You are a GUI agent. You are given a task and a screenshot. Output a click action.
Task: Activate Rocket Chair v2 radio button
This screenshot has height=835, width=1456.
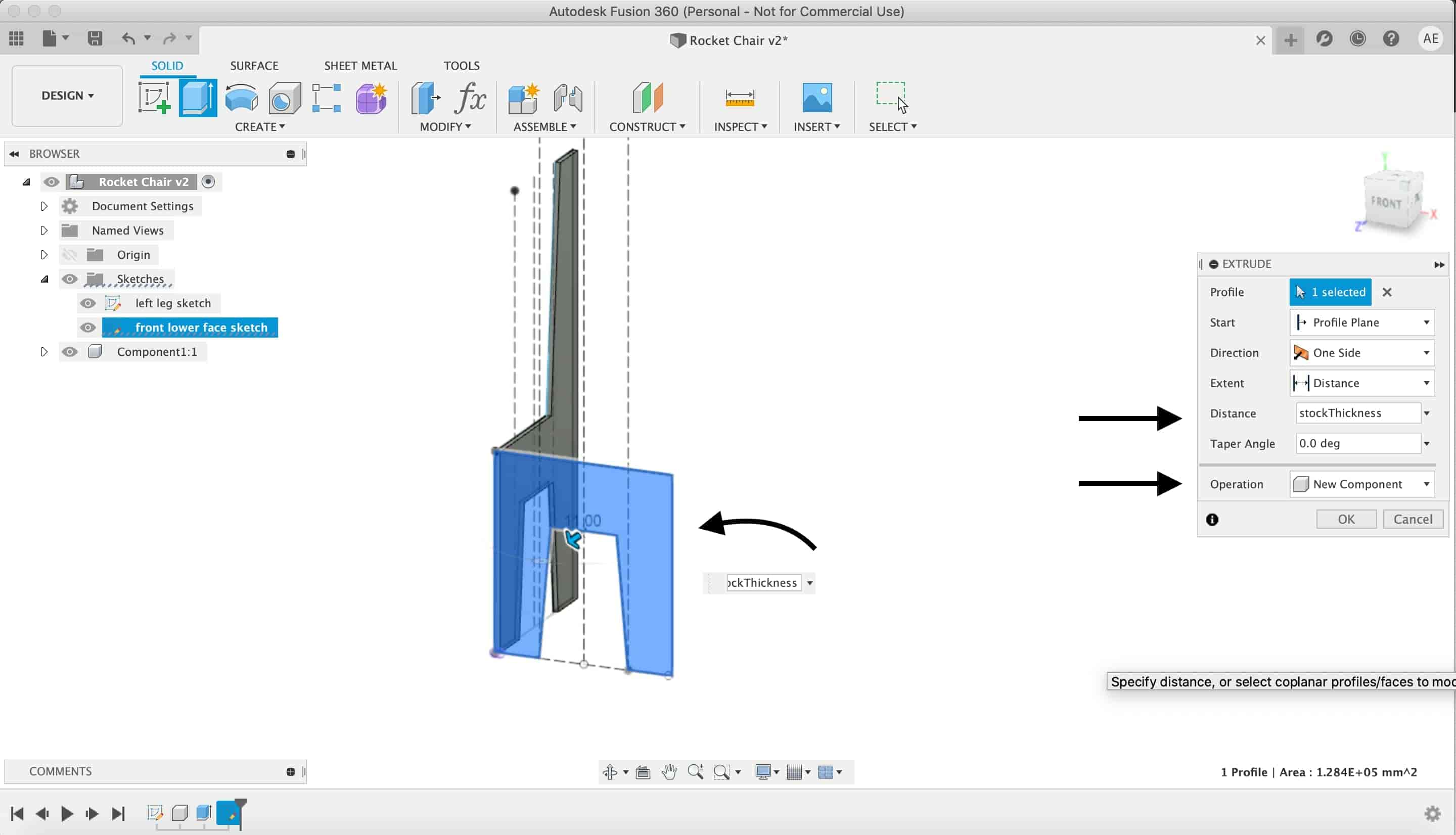click(208, 182)
